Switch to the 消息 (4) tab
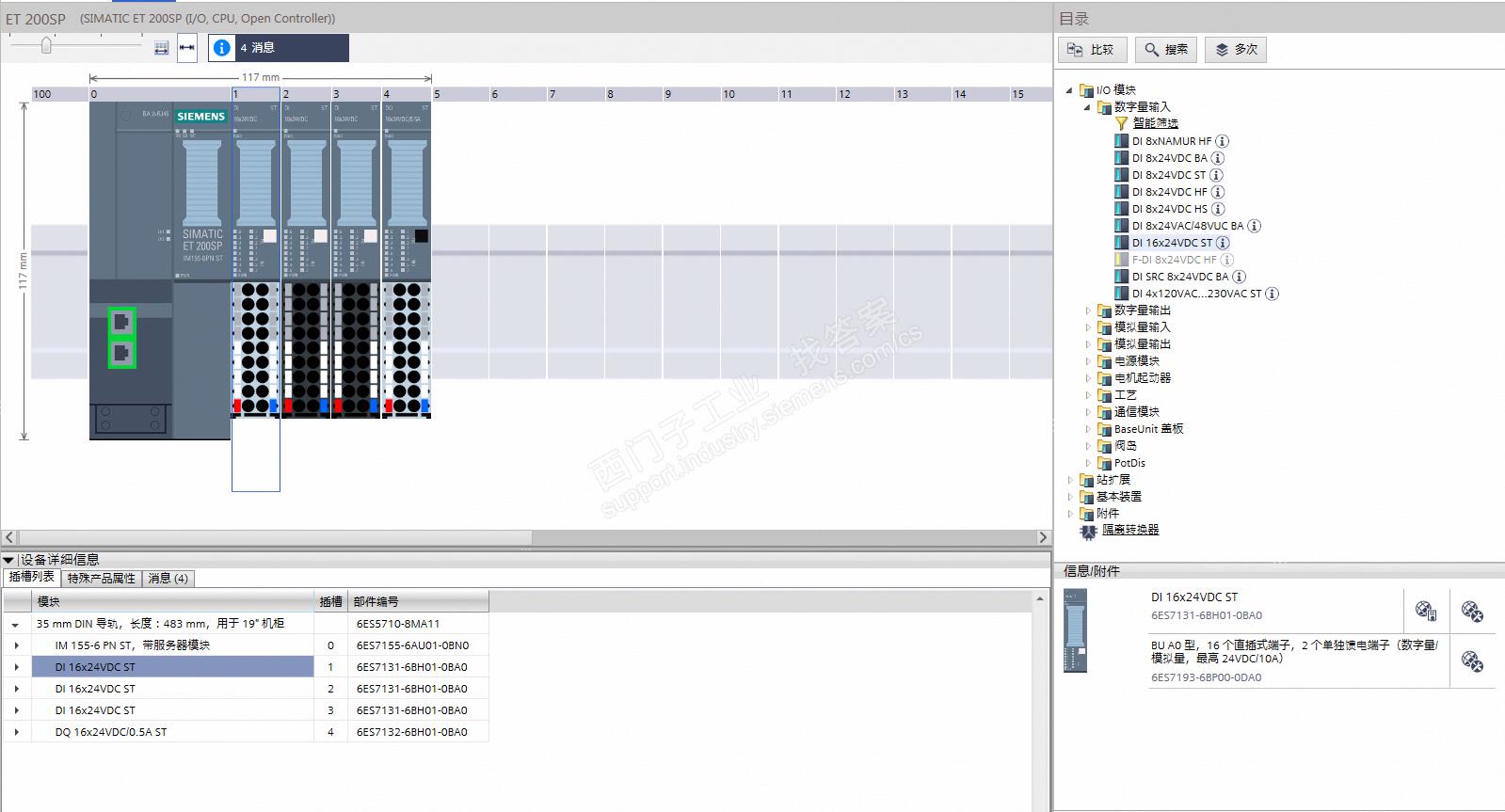 (168, 578)
